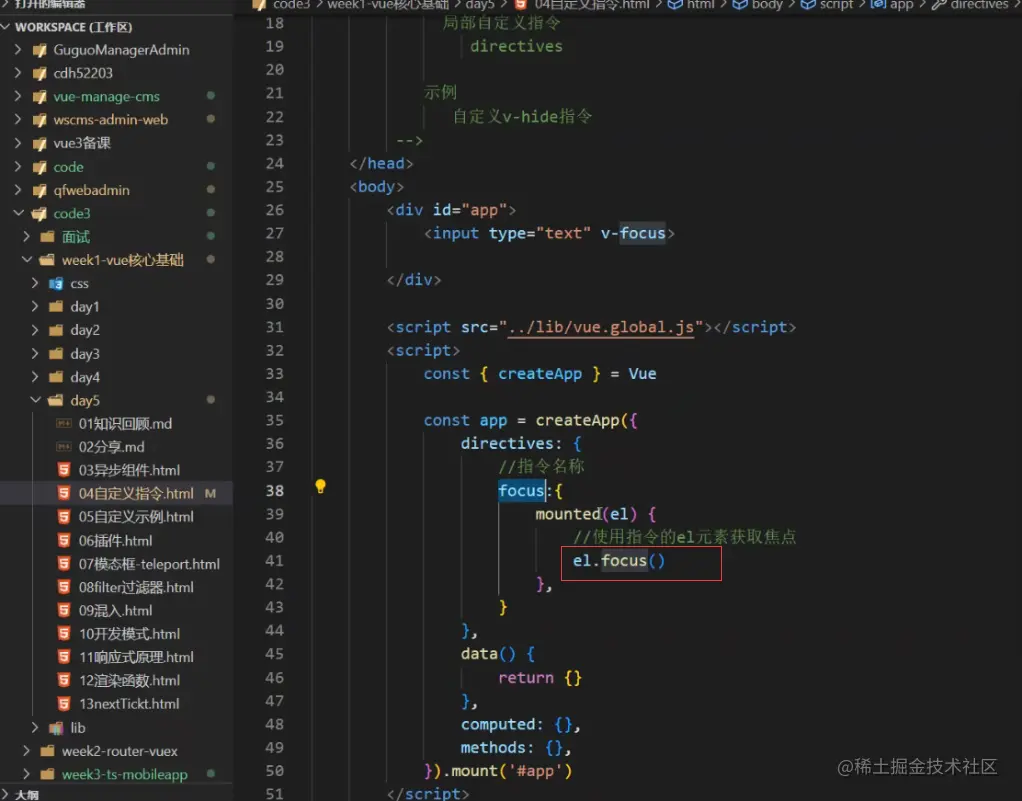Click the css folder icon

point(56,284)
